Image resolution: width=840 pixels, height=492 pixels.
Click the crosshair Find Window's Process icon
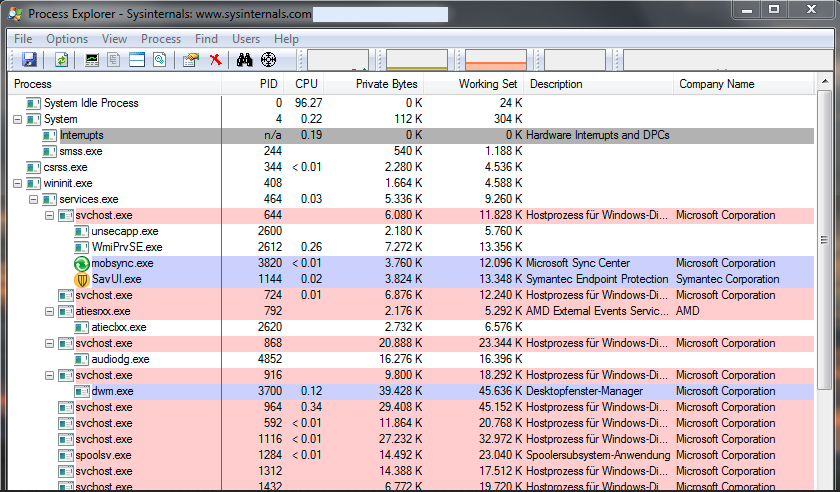coord(268,59)
